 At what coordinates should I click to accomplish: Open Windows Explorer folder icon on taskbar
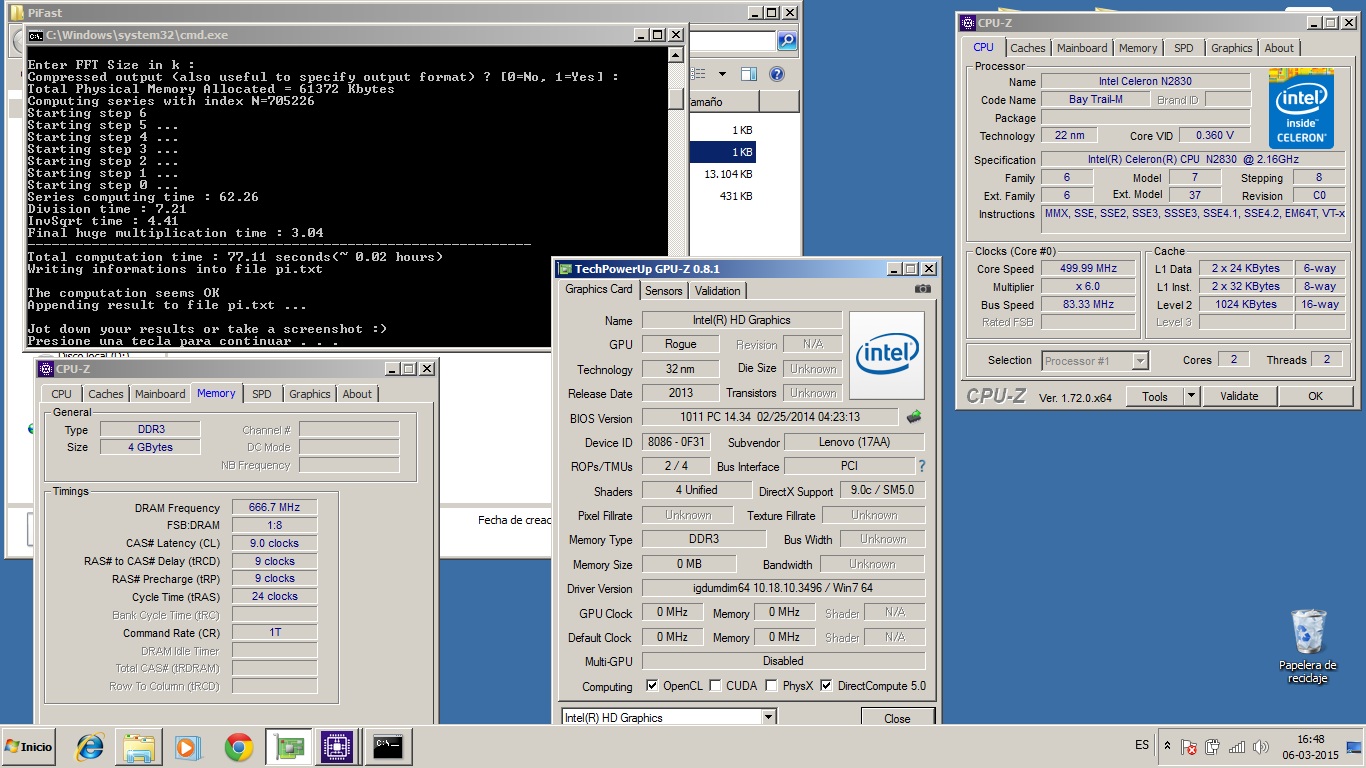point(139,747)
